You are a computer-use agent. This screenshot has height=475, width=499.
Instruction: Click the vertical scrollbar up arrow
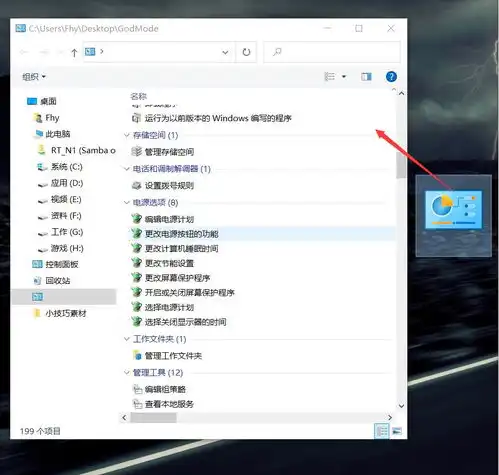(401, 94)
